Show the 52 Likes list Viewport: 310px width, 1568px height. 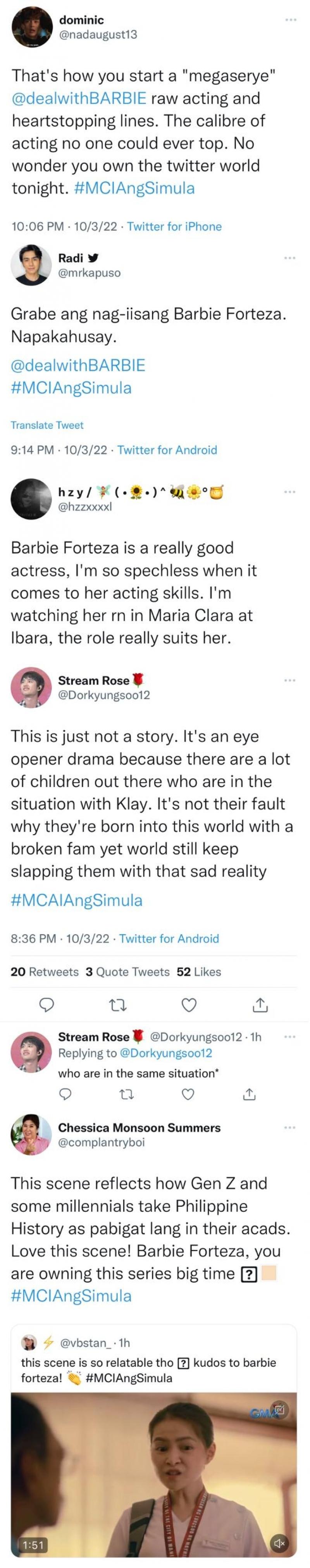click(x=199, y=971)
